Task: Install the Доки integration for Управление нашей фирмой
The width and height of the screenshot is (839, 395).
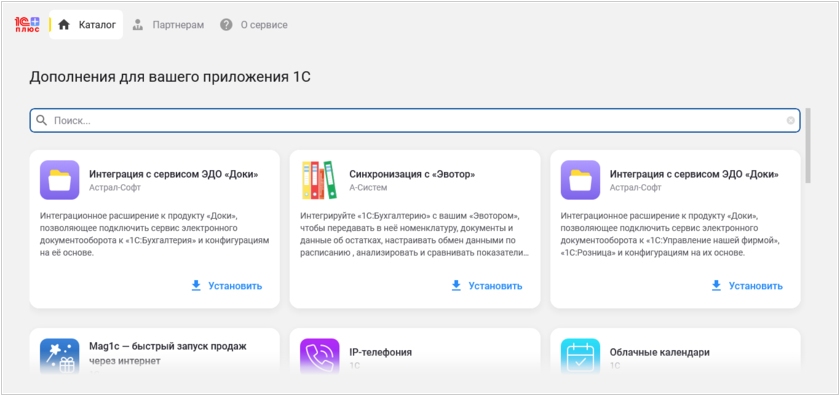Action: pos(748,286)
